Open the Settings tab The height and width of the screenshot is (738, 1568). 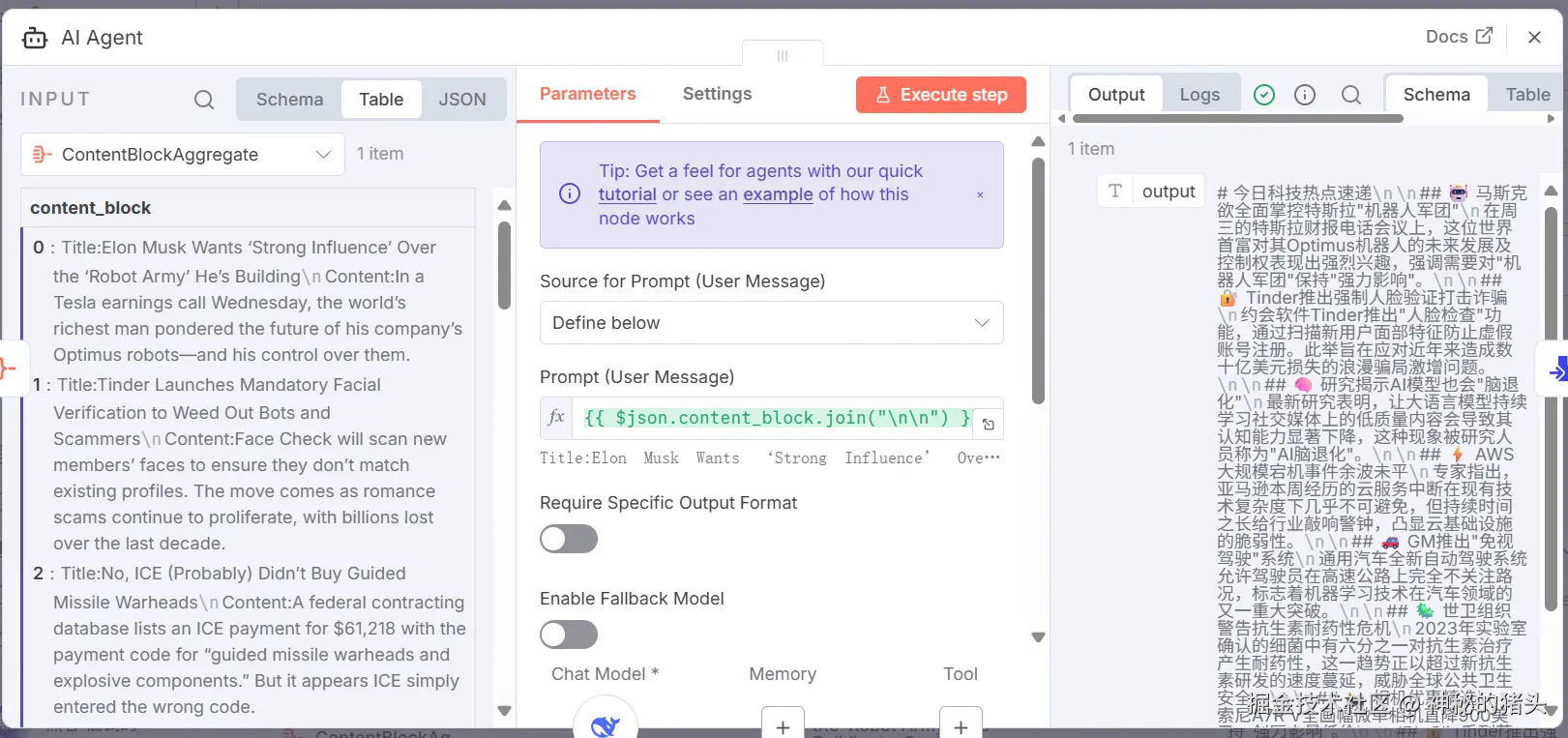tap(717, 94)
